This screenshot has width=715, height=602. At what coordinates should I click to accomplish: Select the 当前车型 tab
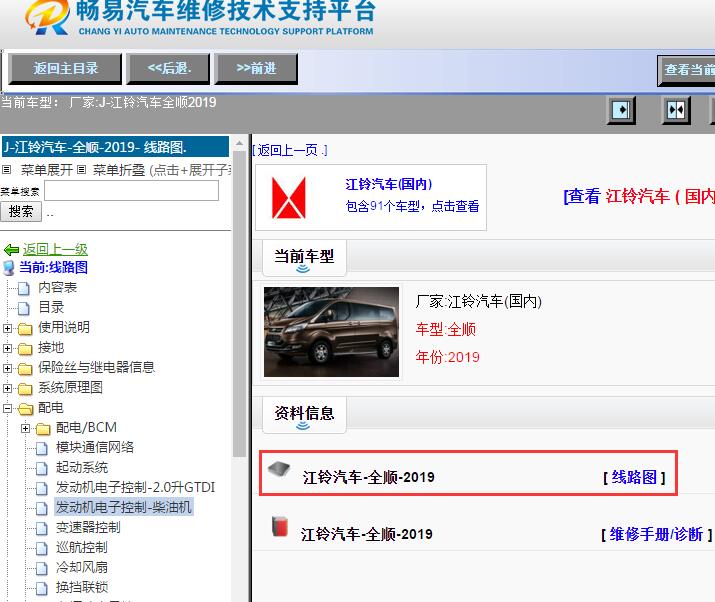[304, 258]
